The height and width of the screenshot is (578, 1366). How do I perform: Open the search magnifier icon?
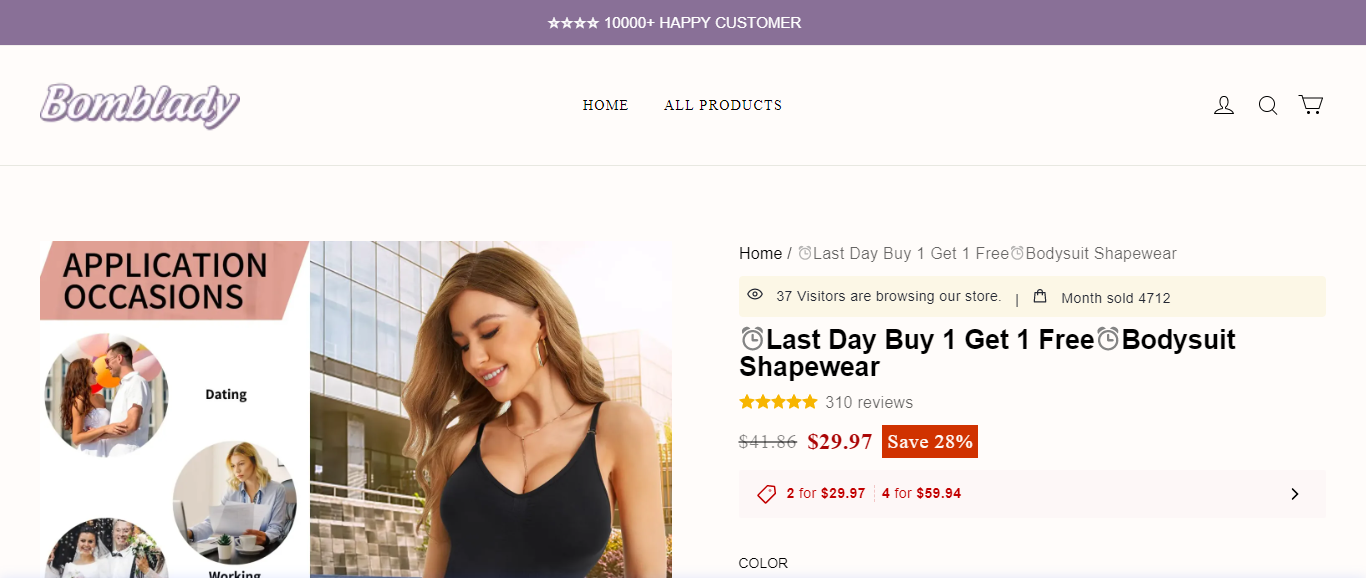[x=1268, y=105]
